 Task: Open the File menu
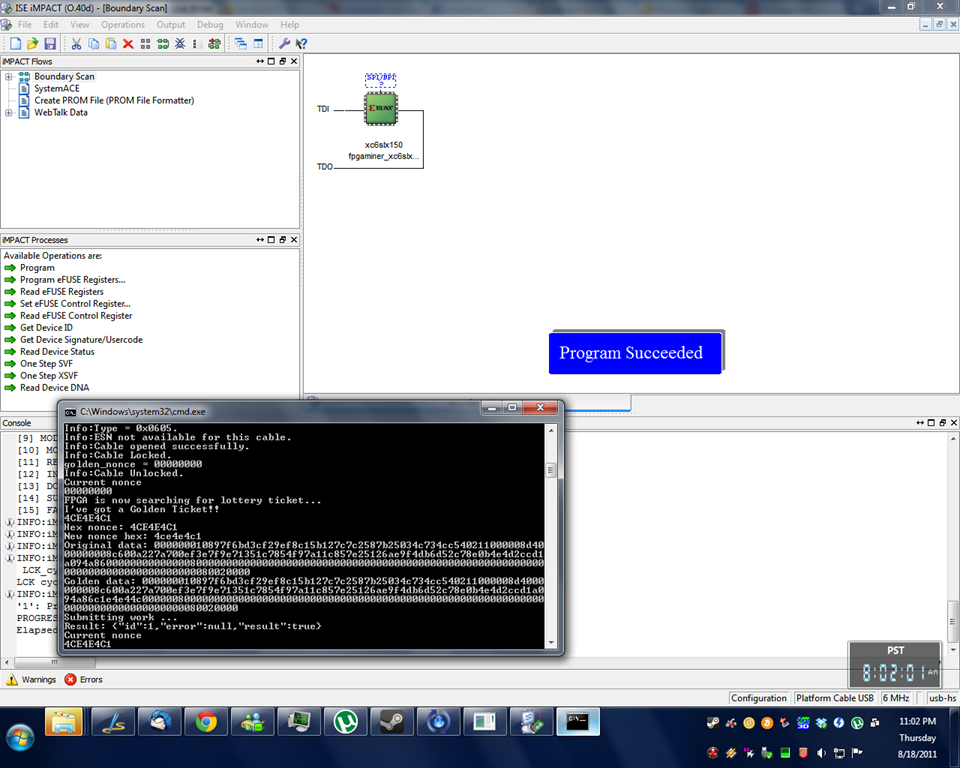click(x=25, y=24)
